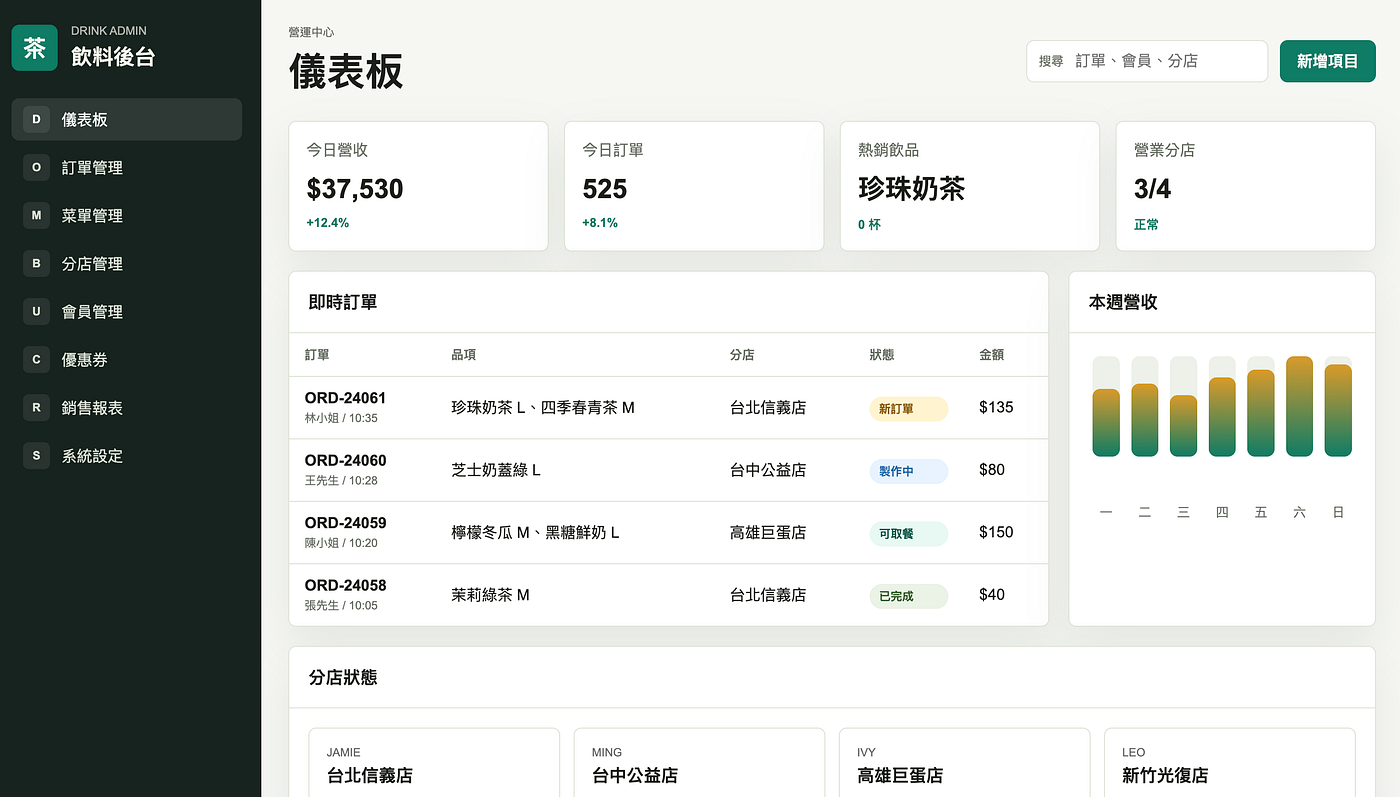Click the 芝士奶蓋綠 L item cell
The height and width of the screenshot is (797, 1400).
click(496, 470)
